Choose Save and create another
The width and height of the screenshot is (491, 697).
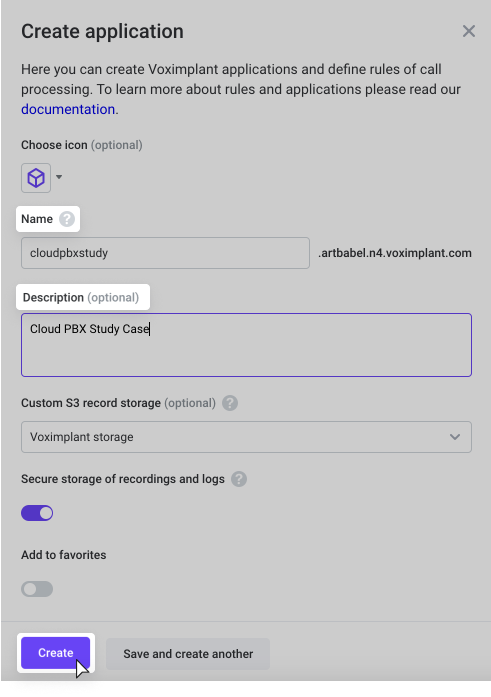(188, 654)
